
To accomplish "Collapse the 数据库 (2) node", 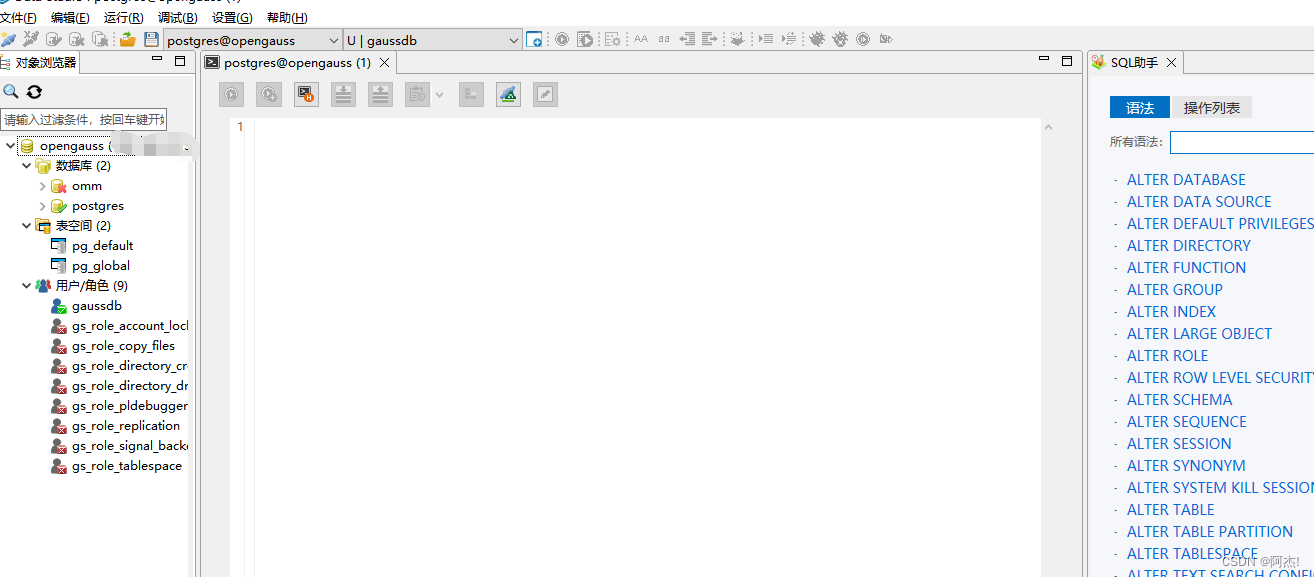I will (x=27, y=166).
